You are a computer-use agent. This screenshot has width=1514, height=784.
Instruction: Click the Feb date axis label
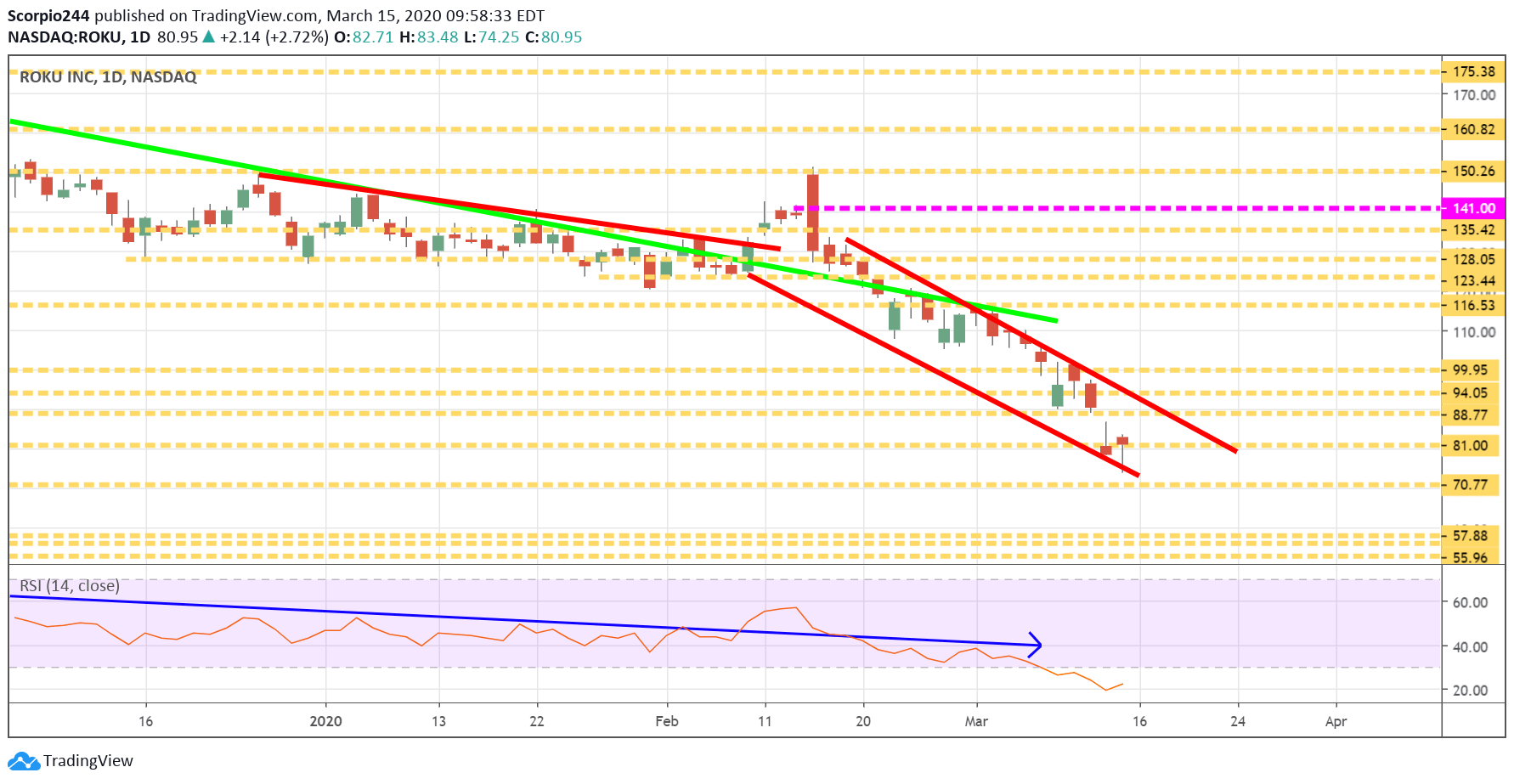667,721
